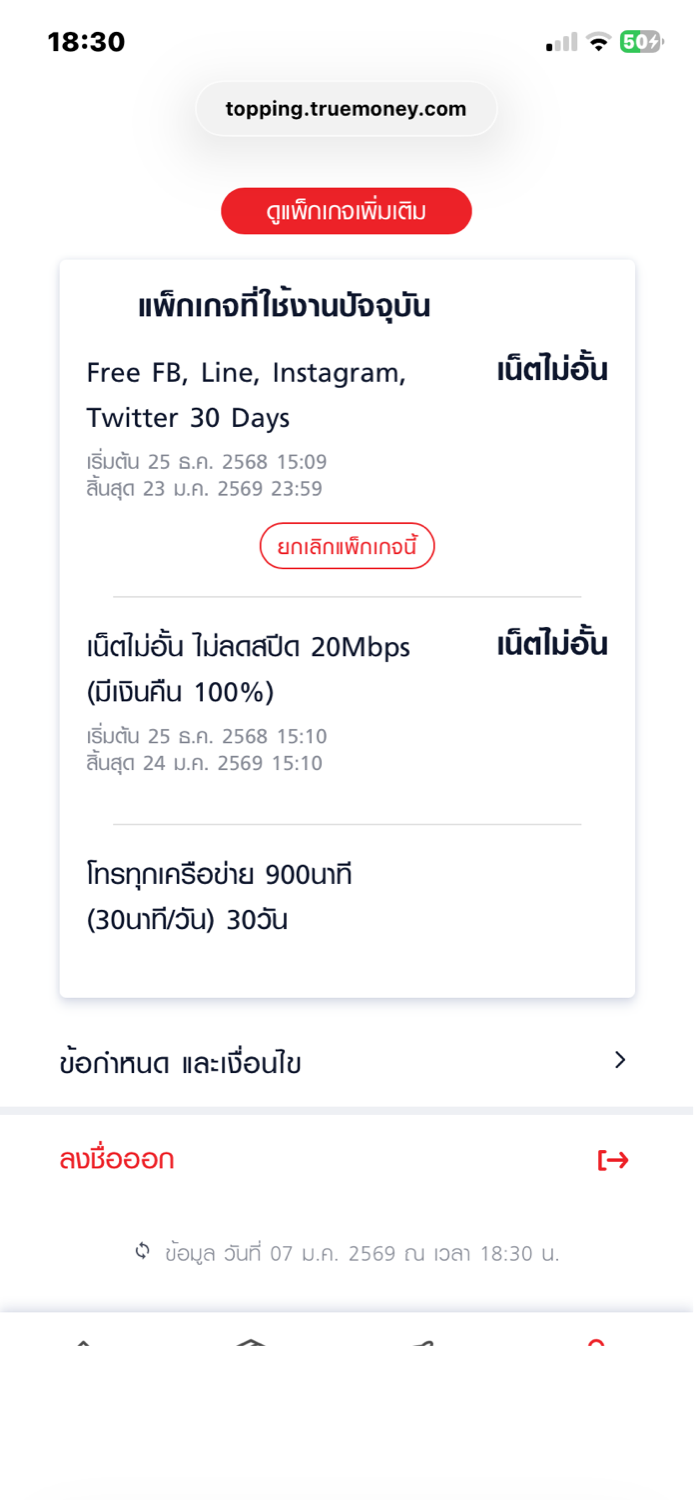
Task: Tap the leftmost bottom navigation icon
Action: tap(84, 1346)
